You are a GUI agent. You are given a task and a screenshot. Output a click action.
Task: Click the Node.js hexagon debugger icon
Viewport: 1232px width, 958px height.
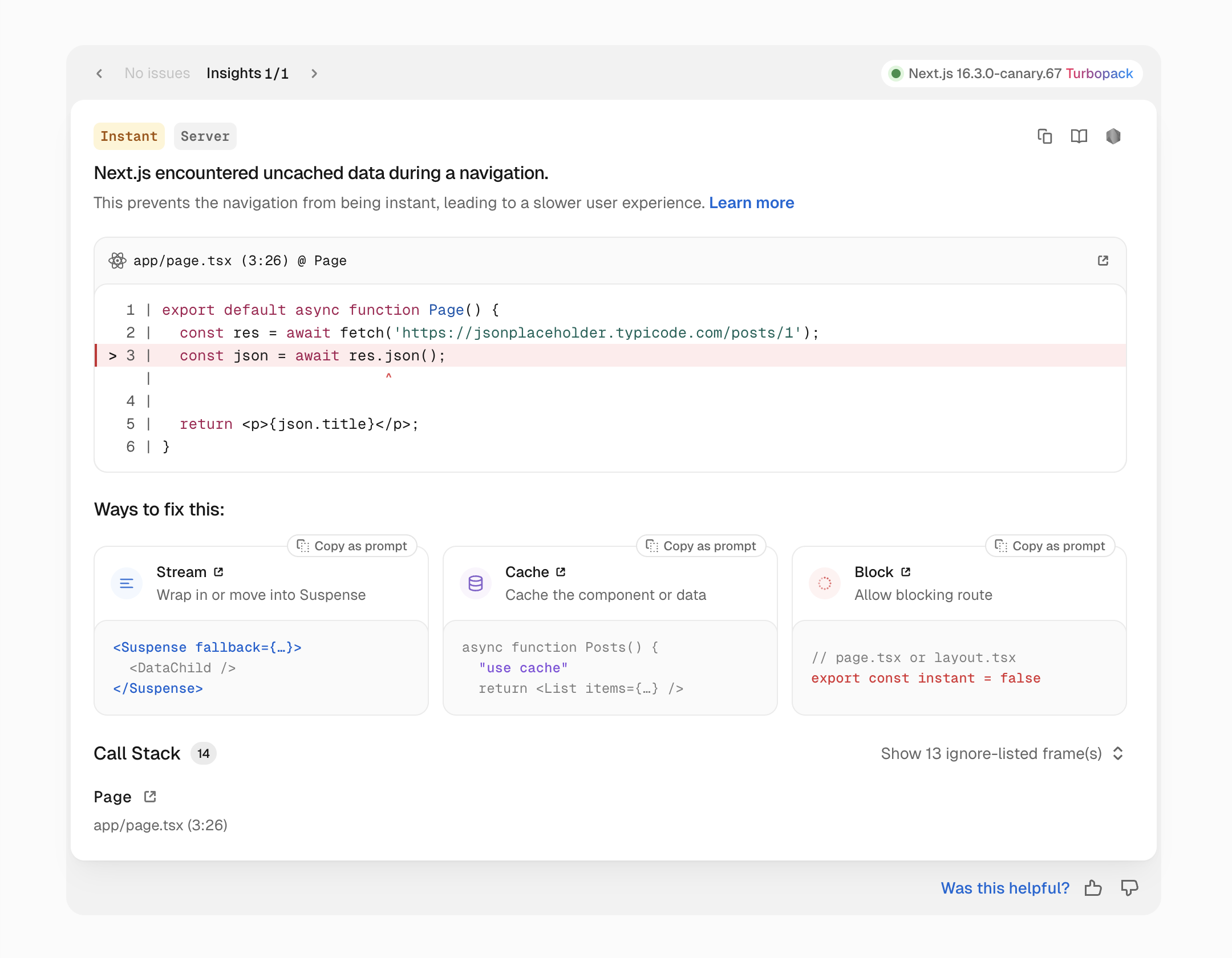1113,136
